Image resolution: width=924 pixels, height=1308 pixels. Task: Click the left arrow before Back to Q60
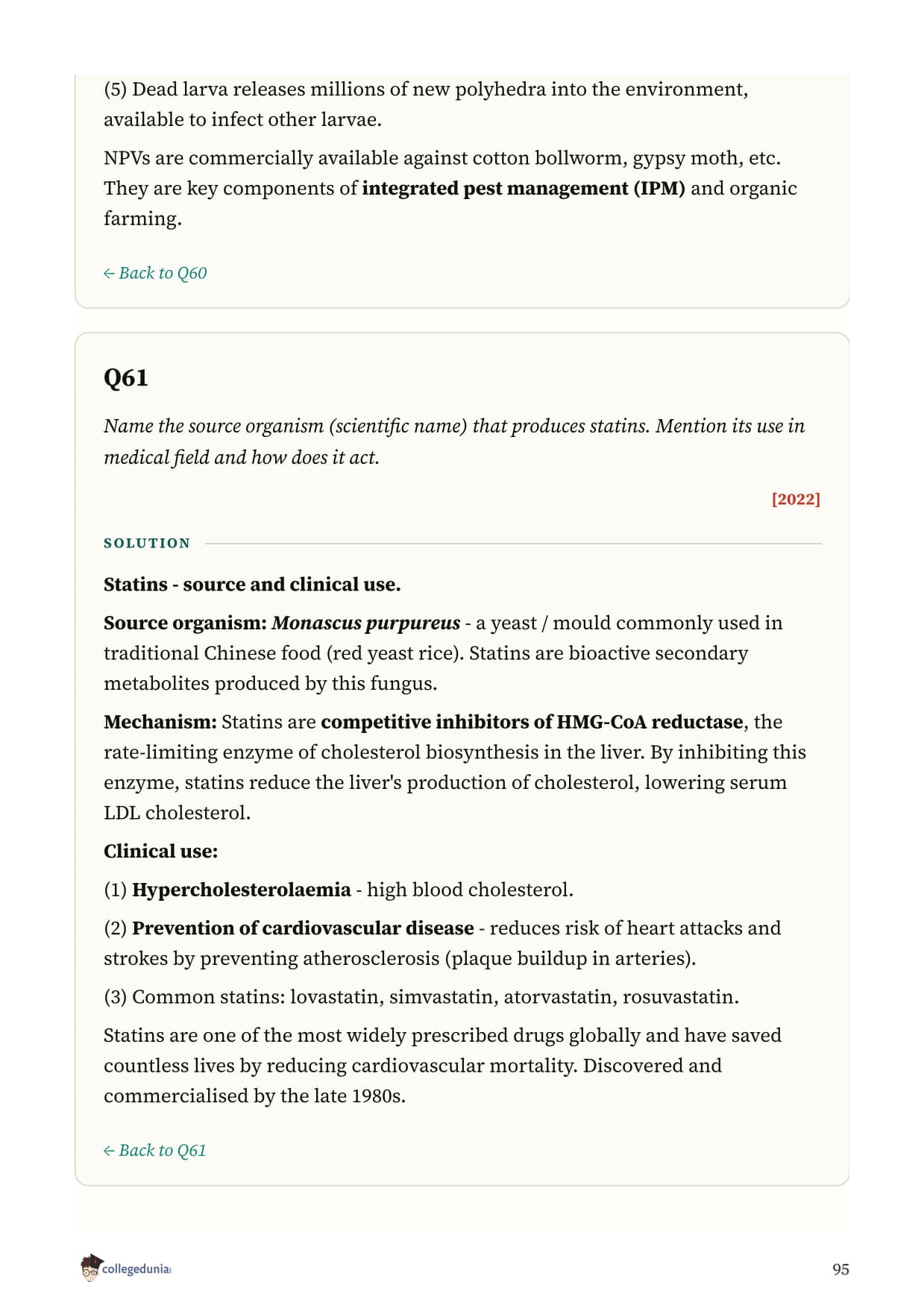pyautogui.click(x=109, y=274)
